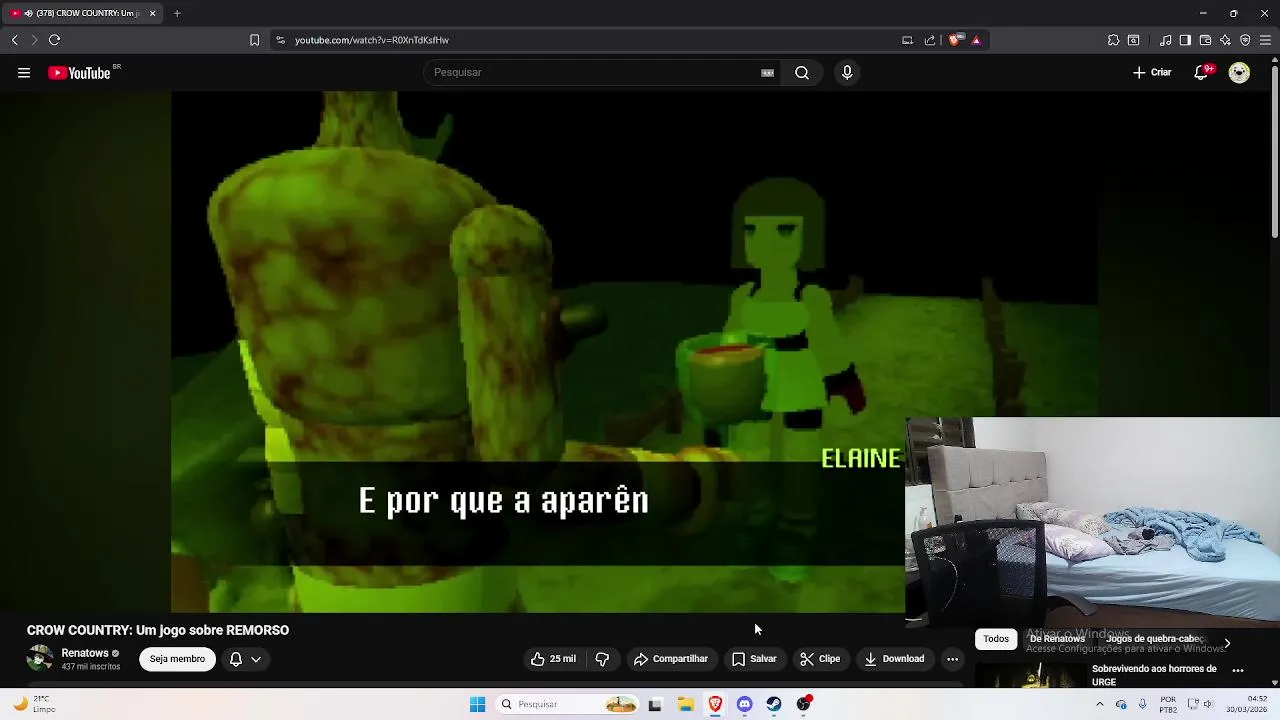
Task: Open File Explorer from the taskbar
Action: point(685,704)
